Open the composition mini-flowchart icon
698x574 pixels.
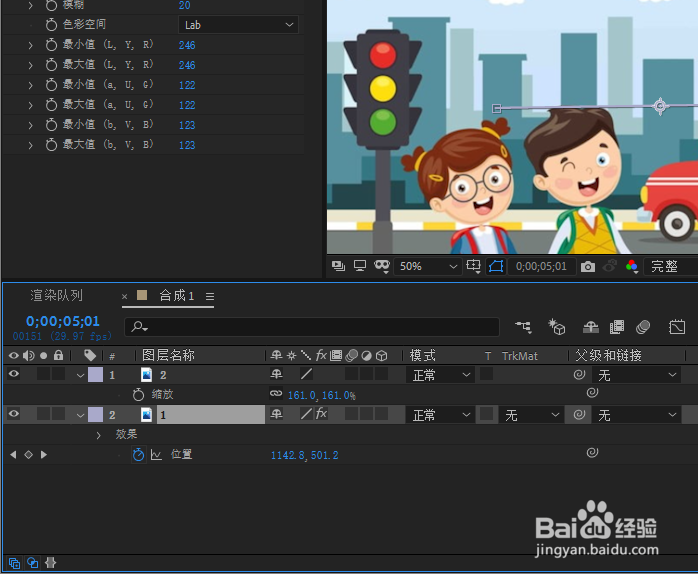point(524,327)
